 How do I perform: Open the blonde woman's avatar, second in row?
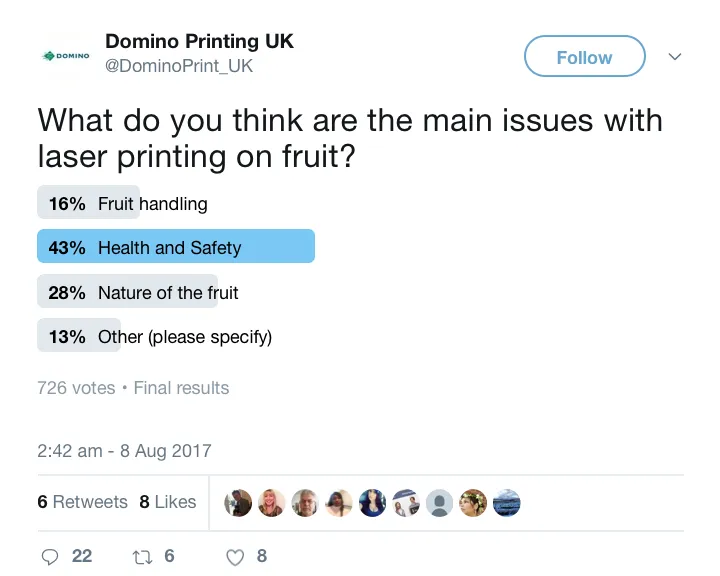point(271,503)
